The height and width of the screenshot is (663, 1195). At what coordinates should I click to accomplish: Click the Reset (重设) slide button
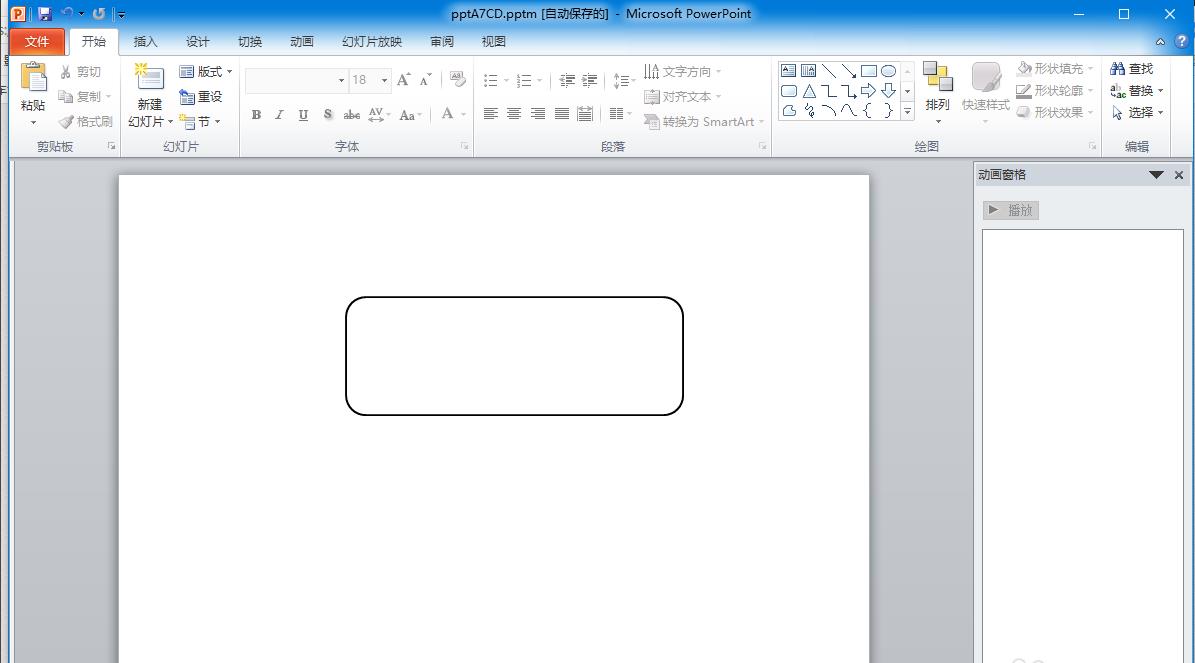coord(201,97)
